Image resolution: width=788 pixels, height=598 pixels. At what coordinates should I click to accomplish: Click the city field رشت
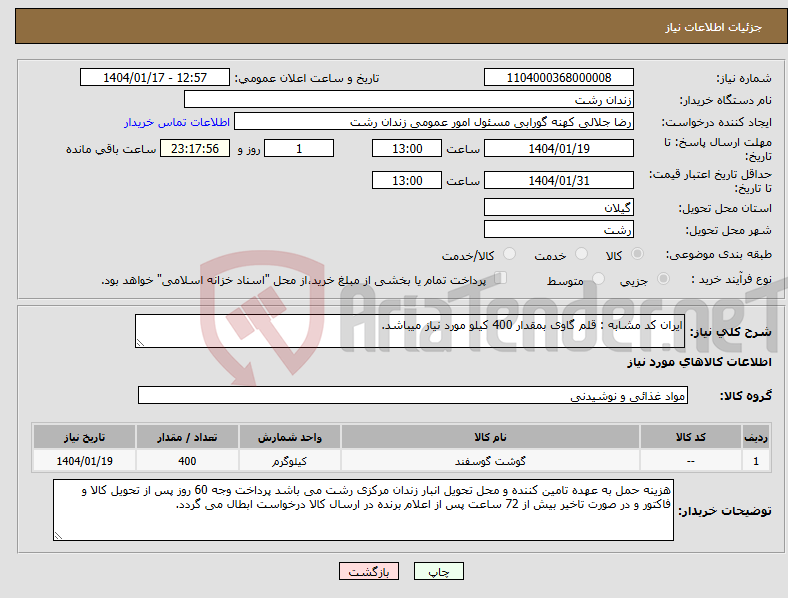559,229
